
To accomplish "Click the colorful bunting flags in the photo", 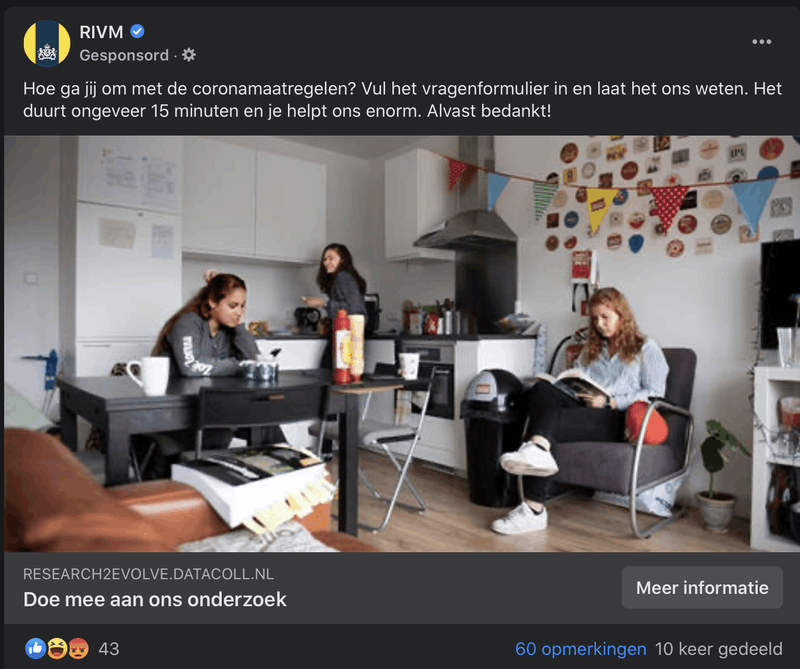I will (x=612, y=196).
